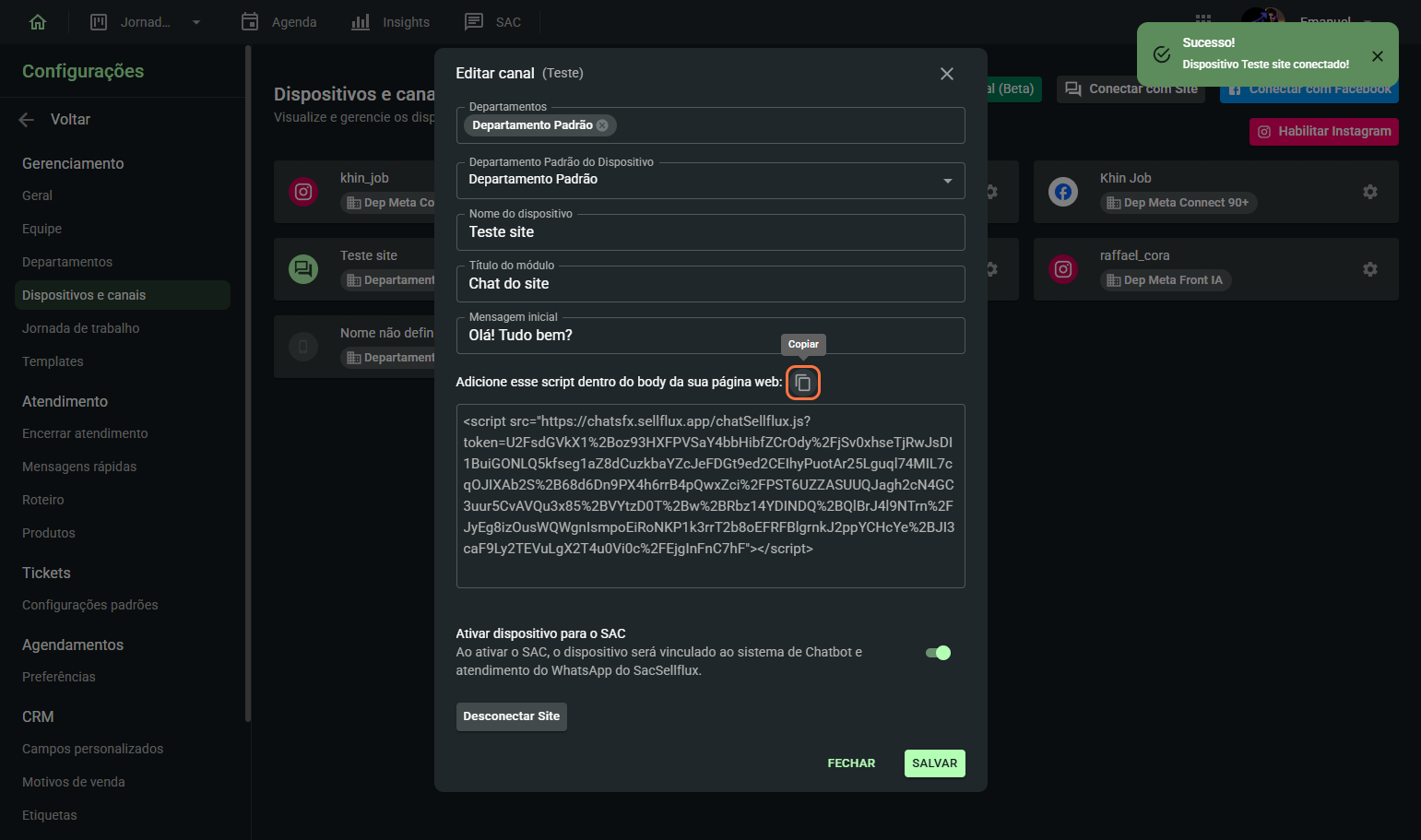Open the Insights menu
Image resolution: width=1421 pixels, height=840 pixels.
(x=391, y=22)
